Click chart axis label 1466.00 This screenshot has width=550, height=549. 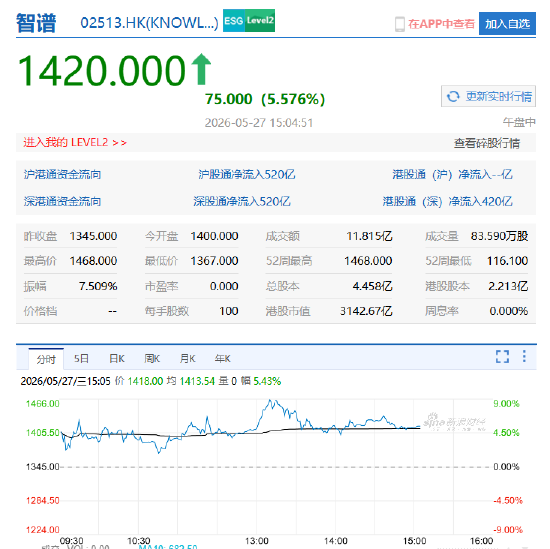coord(42,403)
